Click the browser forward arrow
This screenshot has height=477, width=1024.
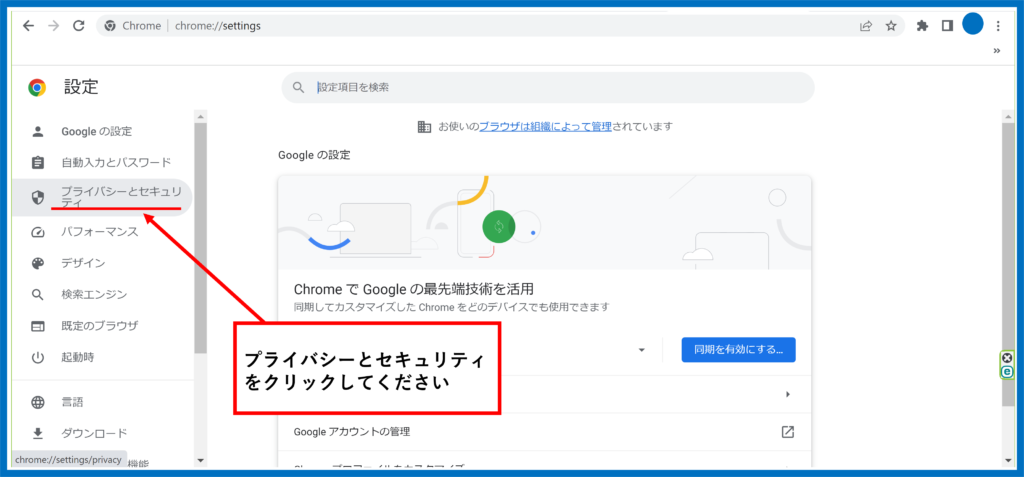tap(54, 26)
